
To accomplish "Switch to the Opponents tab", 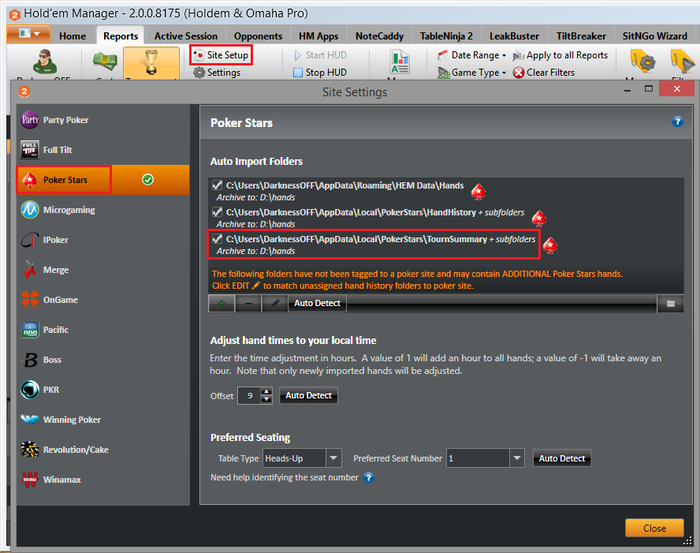I will click(x=258, y=36).
